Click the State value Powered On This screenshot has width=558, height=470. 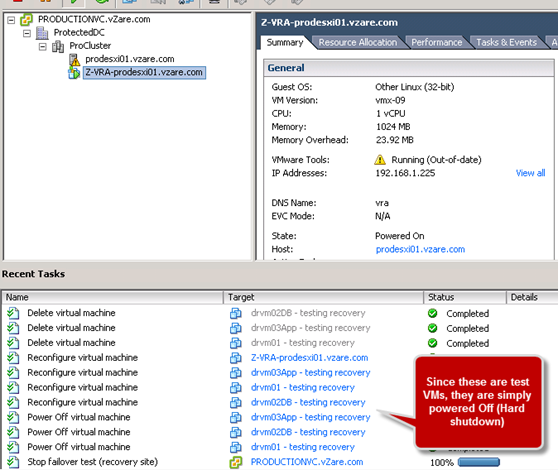[400, 236]
